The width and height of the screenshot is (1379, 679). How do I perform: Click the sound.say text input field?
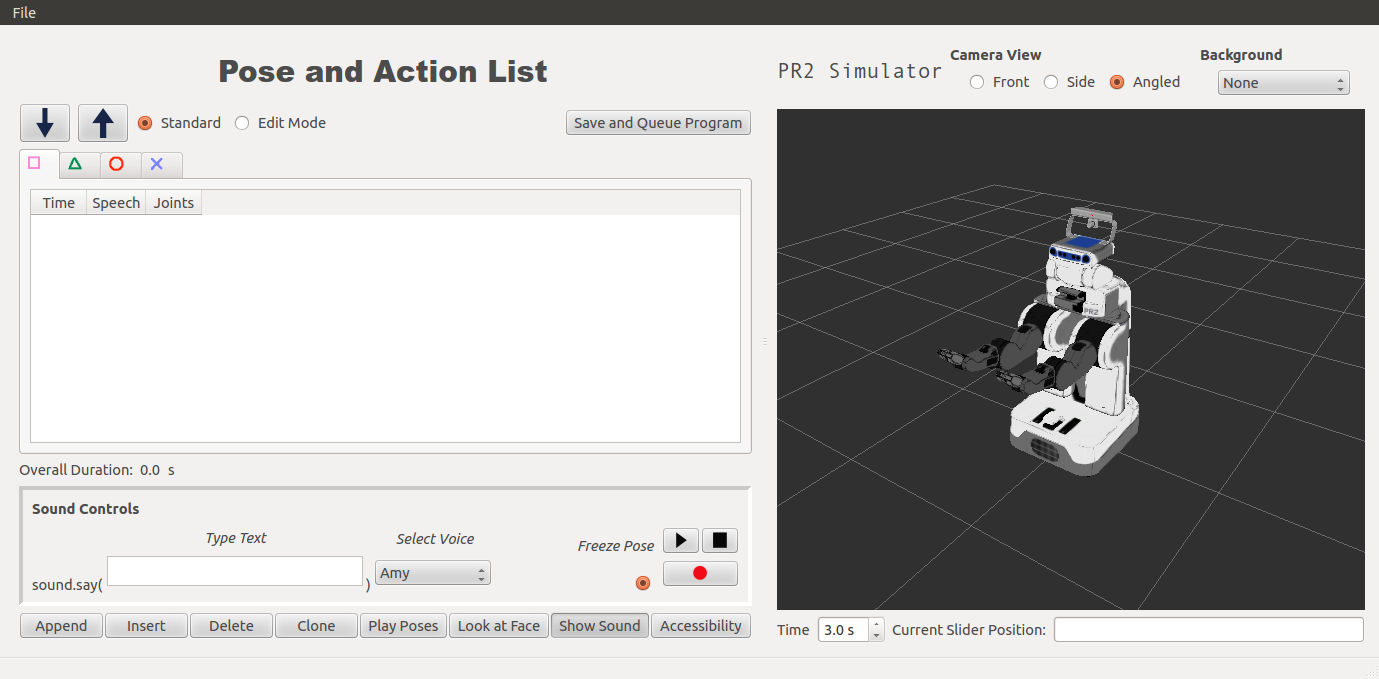(235, 571)
